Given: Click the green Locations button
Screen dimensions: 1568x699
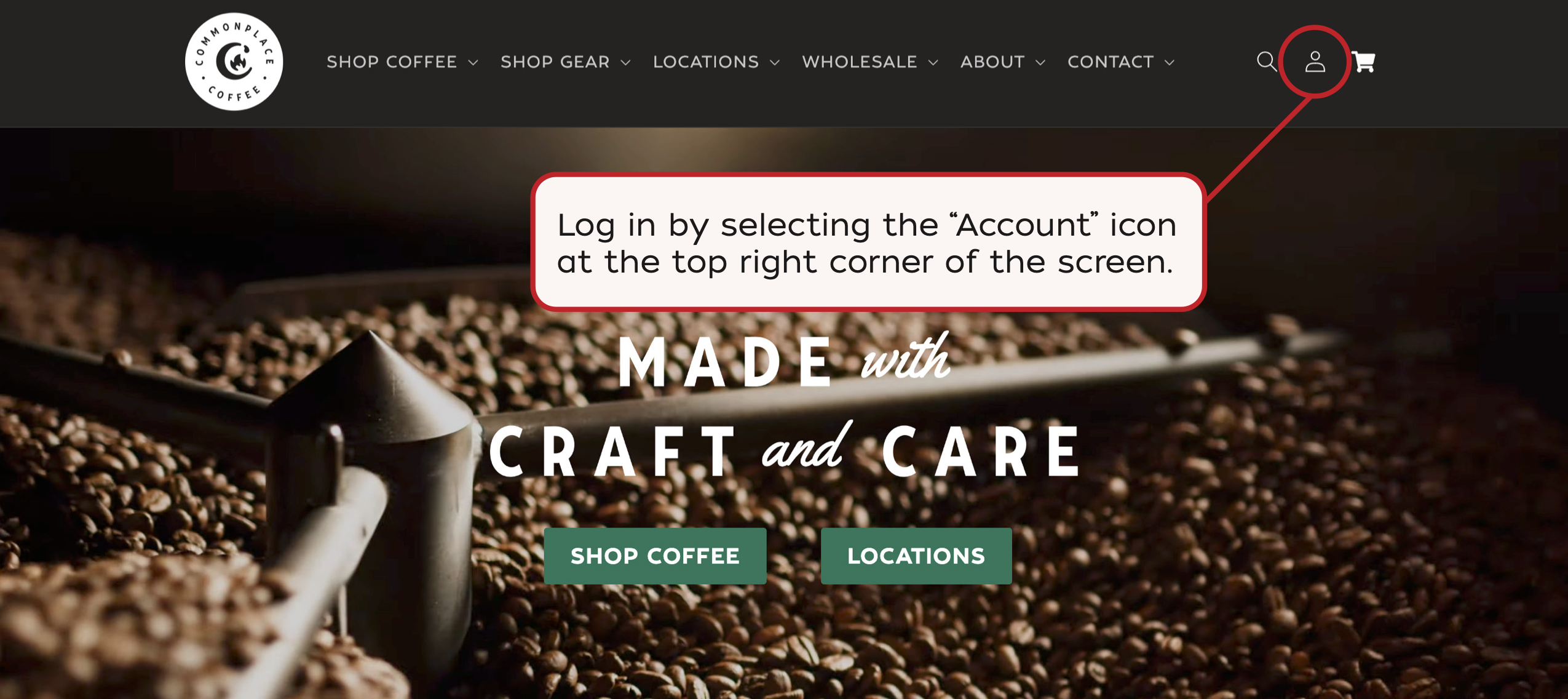Looking at the screenshot, I should click(x=916, y=556).
